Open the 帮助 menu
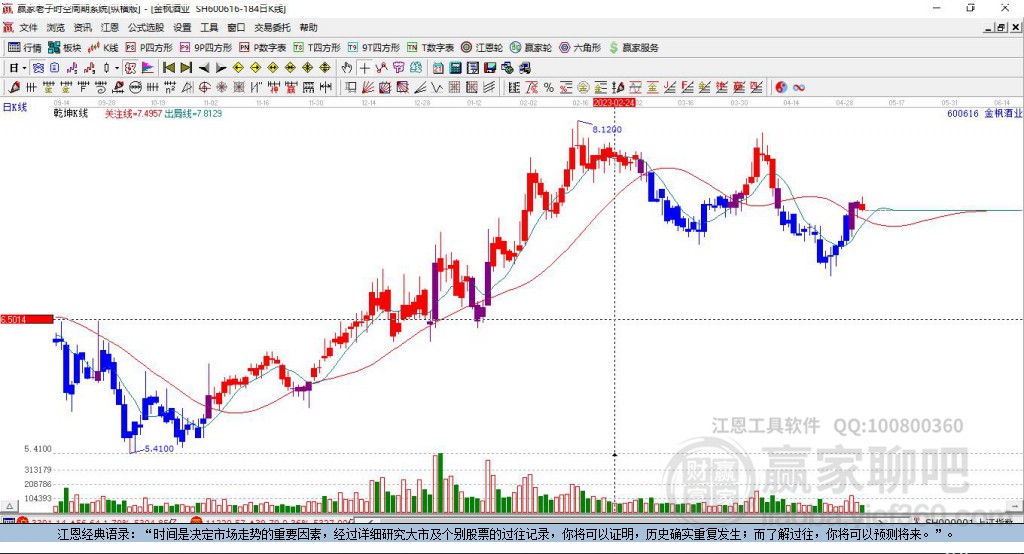This screenshot has height=554, width=1024. pyautogui.click(x=308, y=27)
